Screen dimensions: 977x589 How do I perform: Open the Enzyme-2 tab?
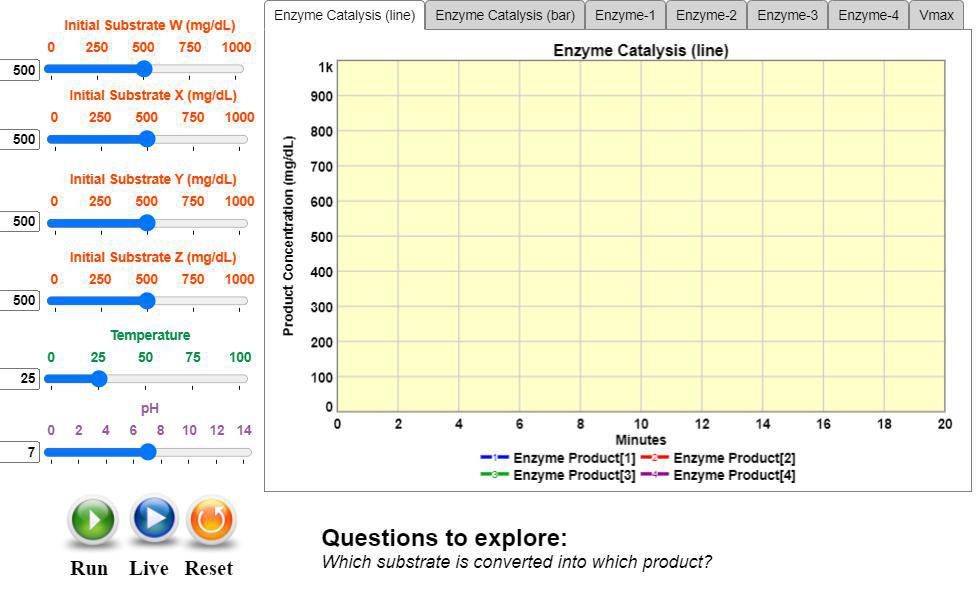(706, 15)
